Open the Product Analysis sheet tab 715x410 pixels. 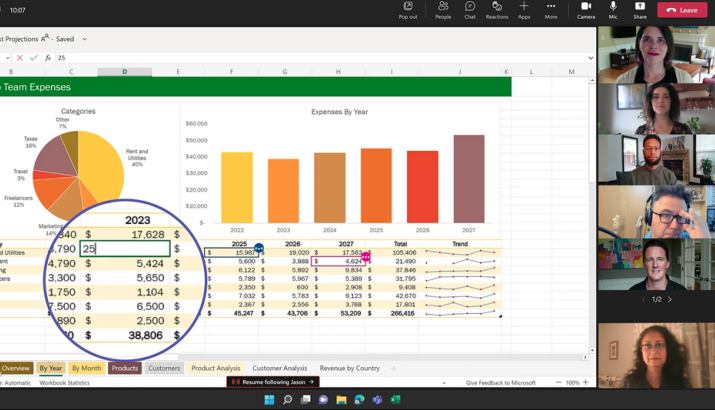pos(216,368)
